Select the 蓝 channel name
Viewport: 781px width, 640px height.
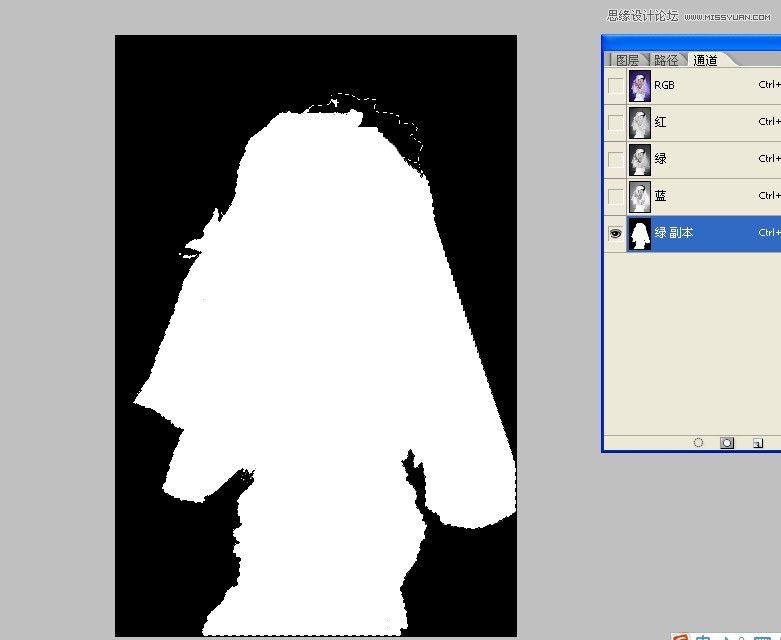click(660, 196)
